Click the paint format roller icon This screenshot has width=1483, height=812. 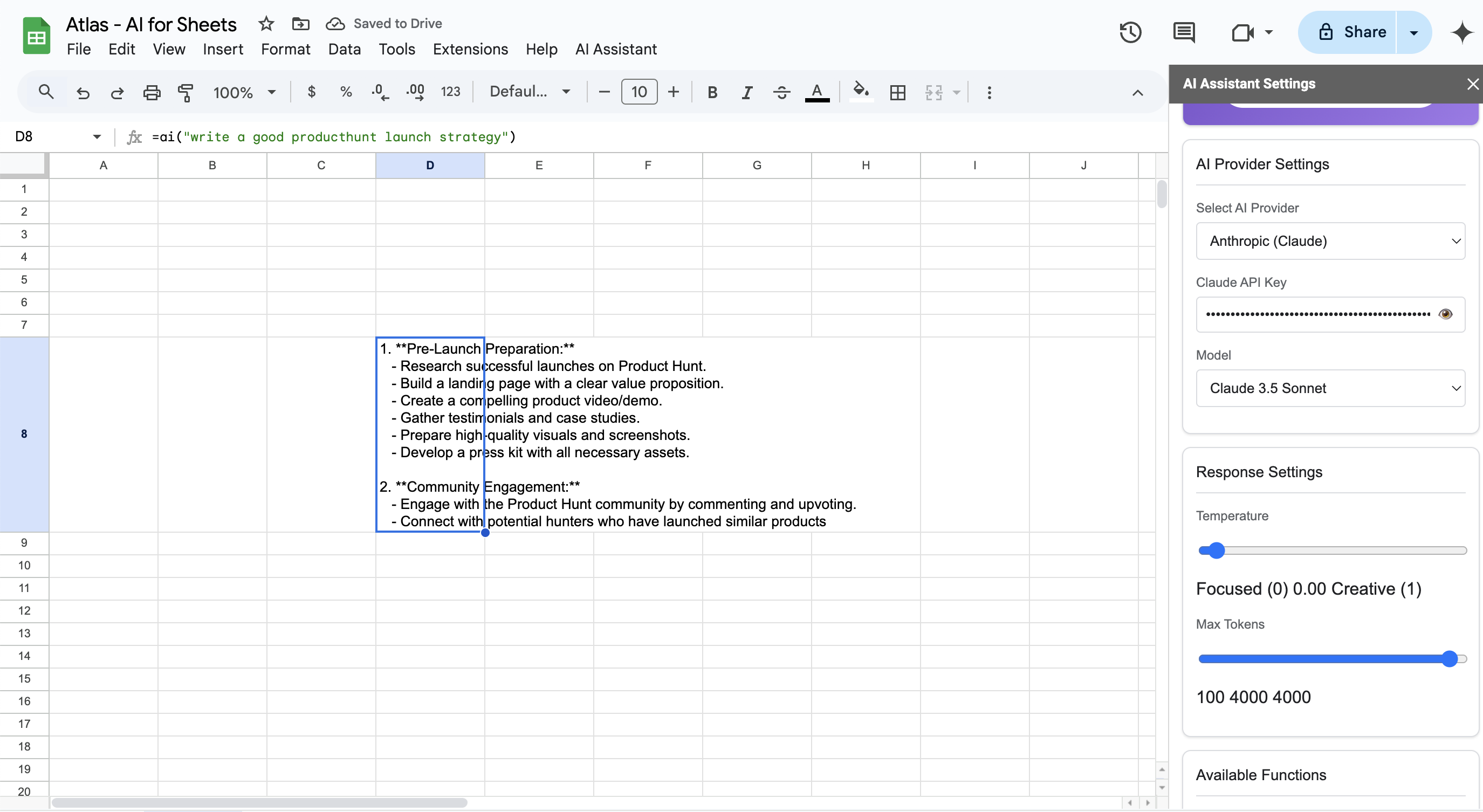[x=186, y=92]
